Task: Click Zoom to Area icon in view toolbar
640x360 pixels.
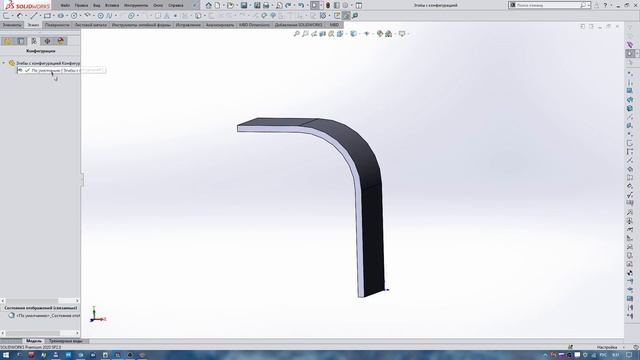Action: pyautogui.click(x=305, y=34)
